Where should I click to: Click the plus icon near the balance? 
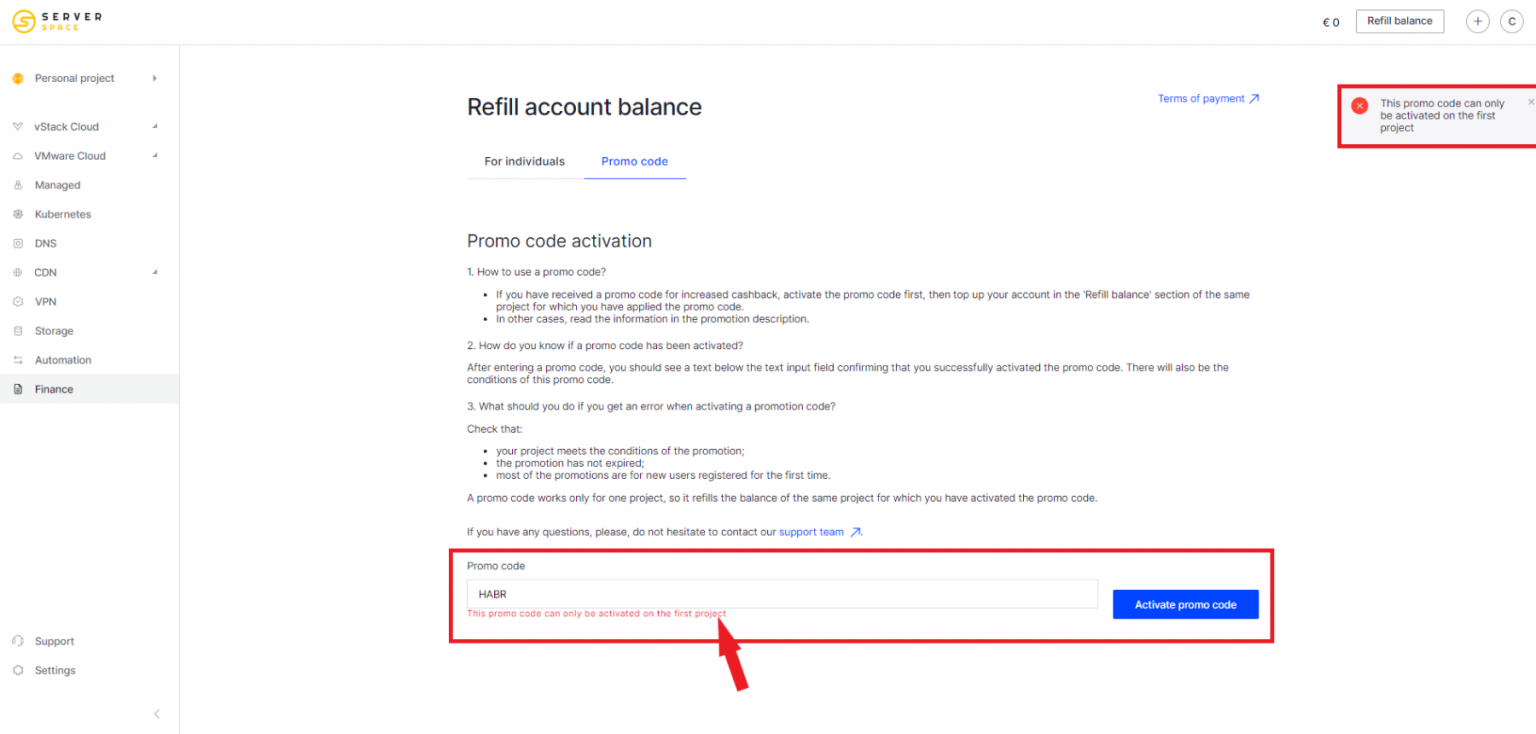click(1478, 21)
